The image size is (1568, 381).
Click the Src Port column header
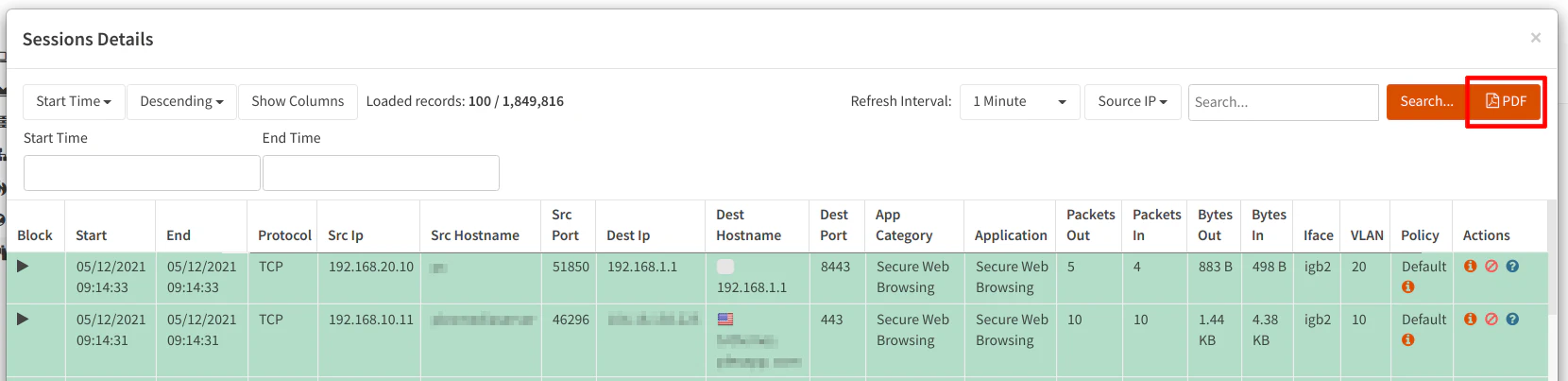pos(566,225)
